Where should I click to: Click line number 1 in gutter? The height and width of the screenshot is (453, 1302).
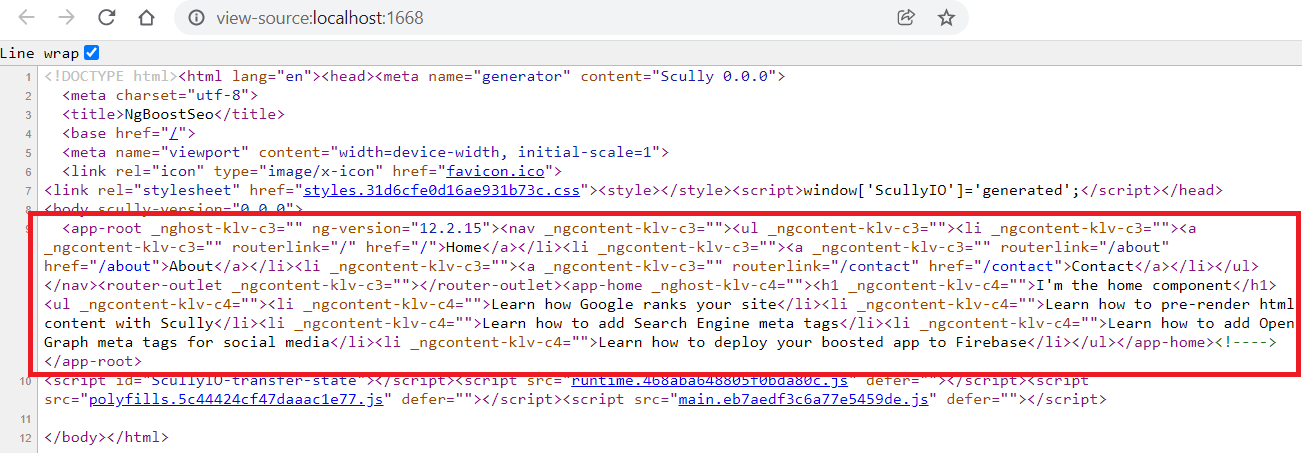pos(29,76)
